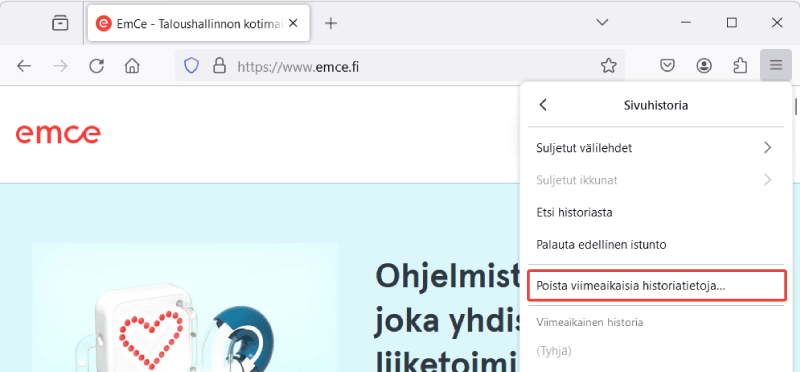This screenshot has width=800, height=372.
Task: Go back from Sivuhistoria submenu
Action: point(543,105)
